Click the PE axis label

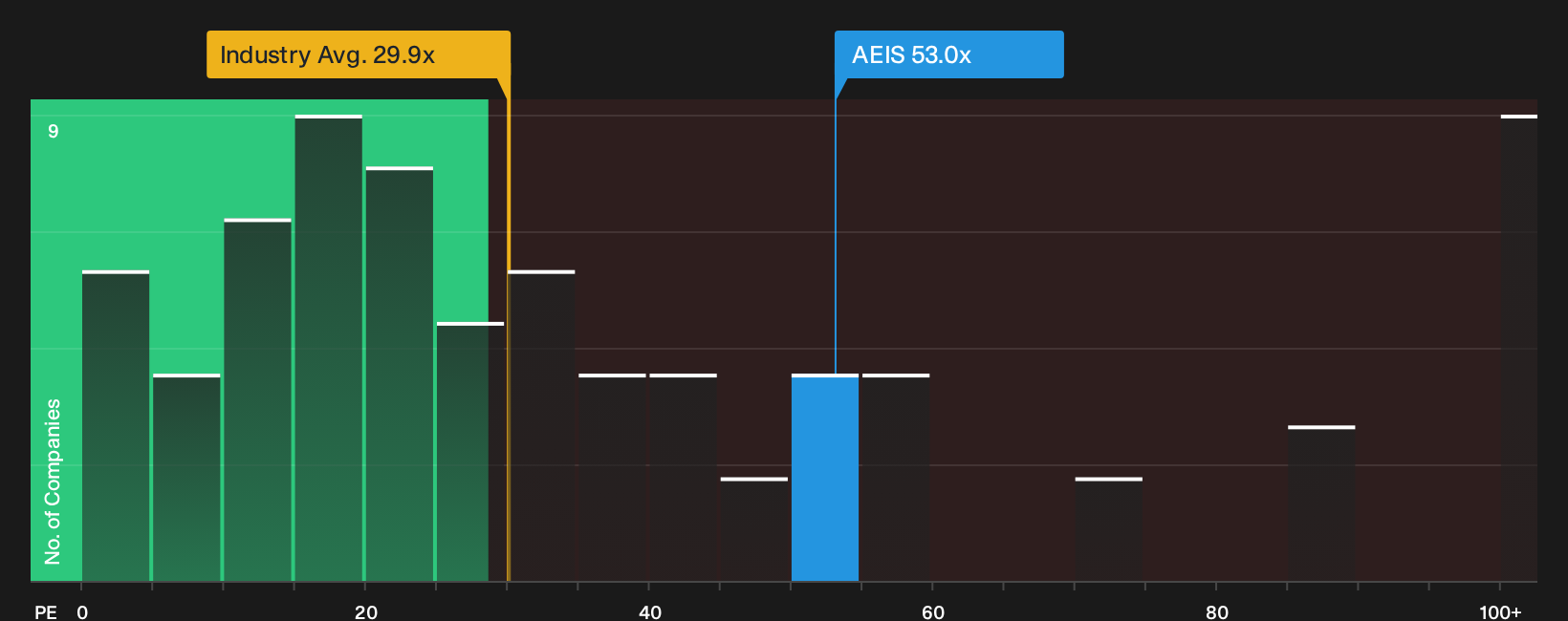(x=46, y=612)
